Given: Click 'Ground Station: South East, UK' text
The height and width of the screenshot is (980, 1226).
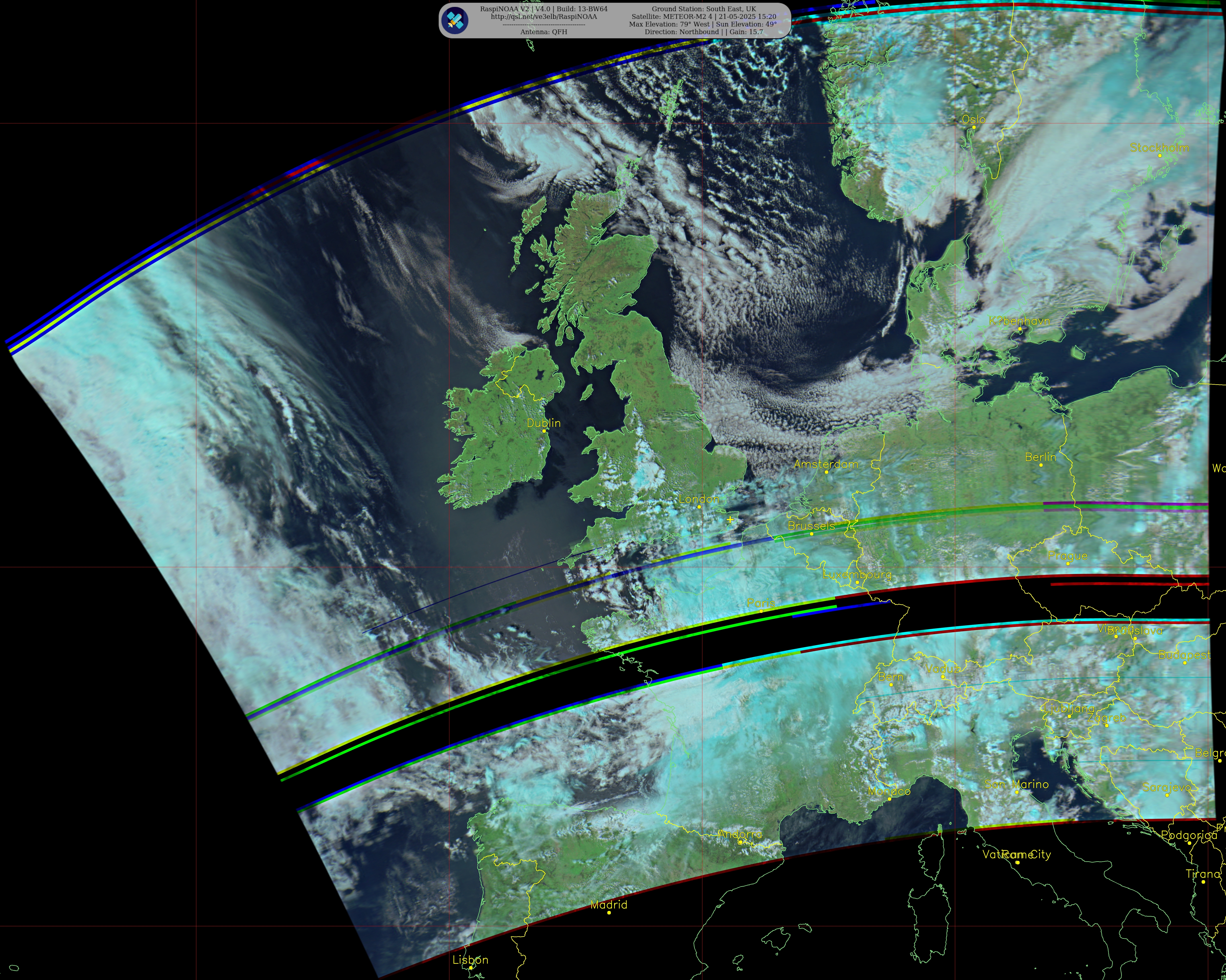Looking at the screenshot, I should pos(704,9).
